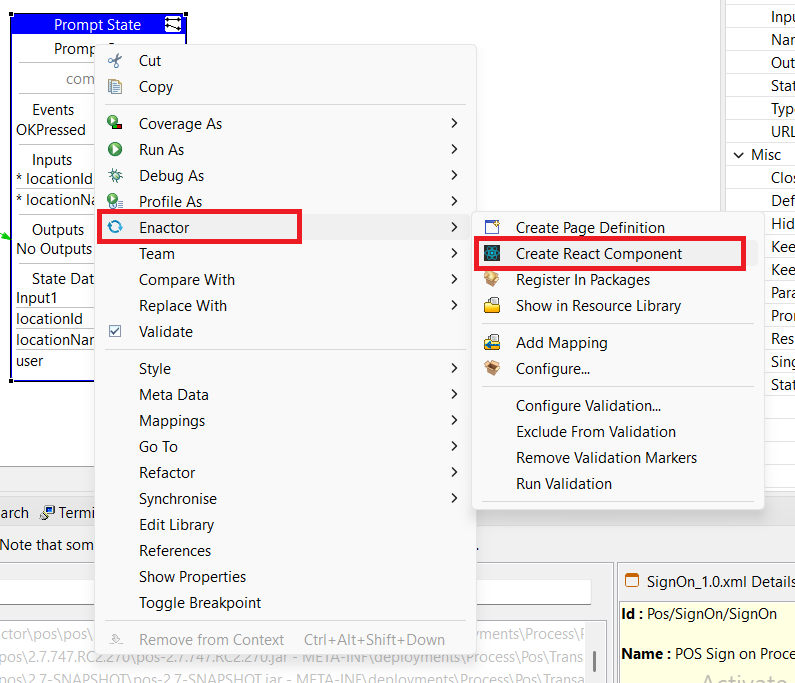Click the scrollbar in the bottom search results
Screen dimensions: 795x683
point(594,661)
